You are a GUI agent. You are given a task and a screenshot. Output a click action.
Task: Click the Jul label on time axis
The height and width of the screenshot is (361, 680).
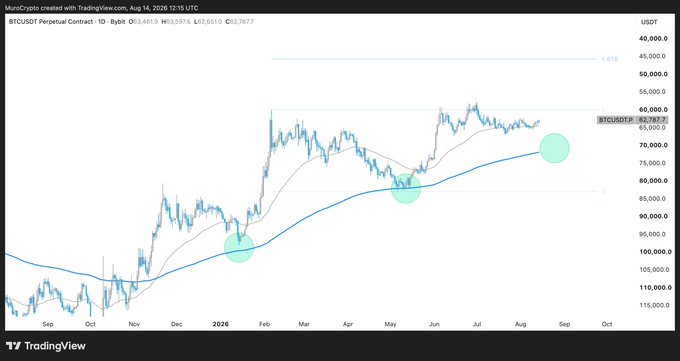tap(477, 324)
